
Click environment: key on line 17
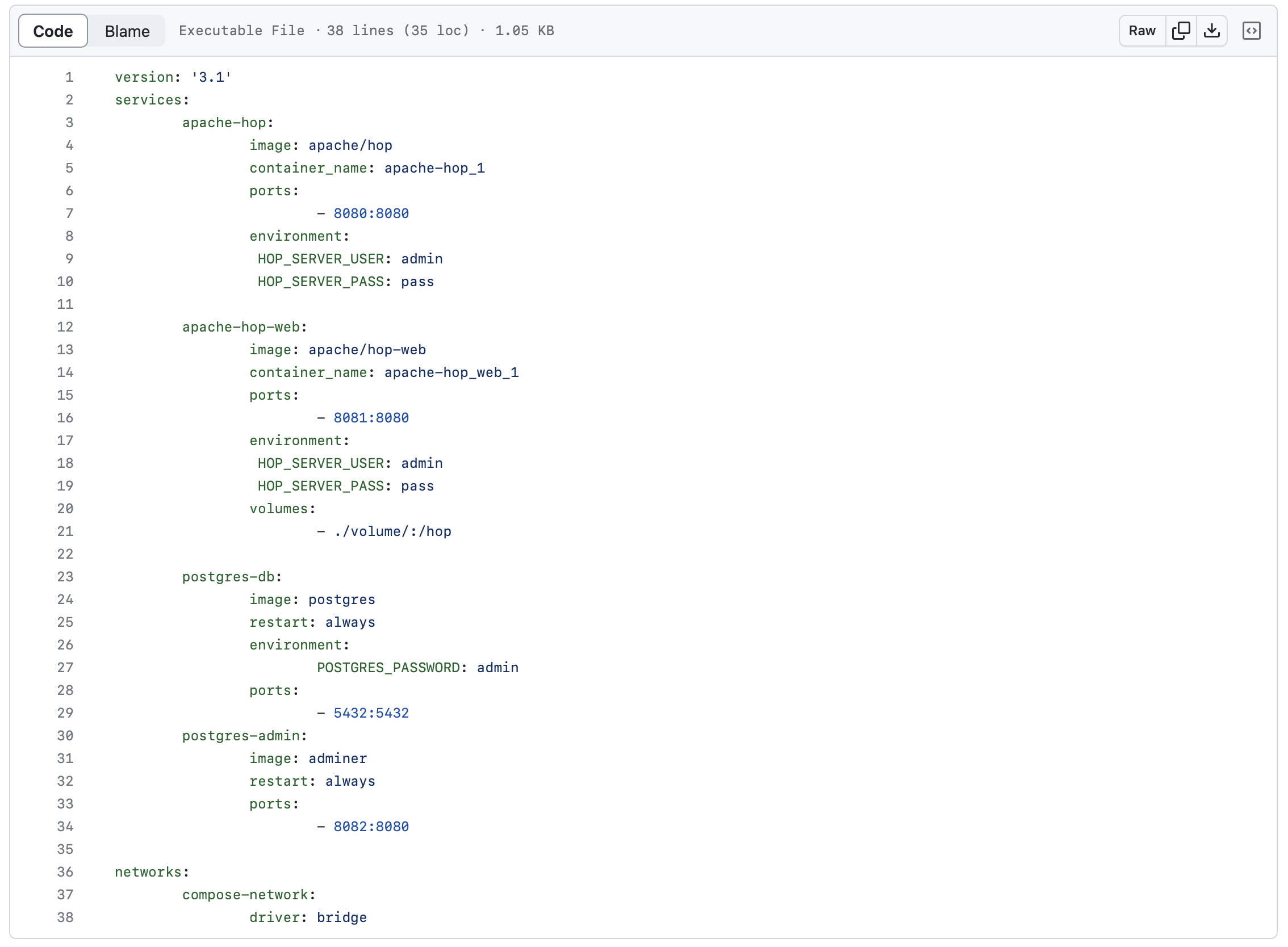tap(299, 440)
